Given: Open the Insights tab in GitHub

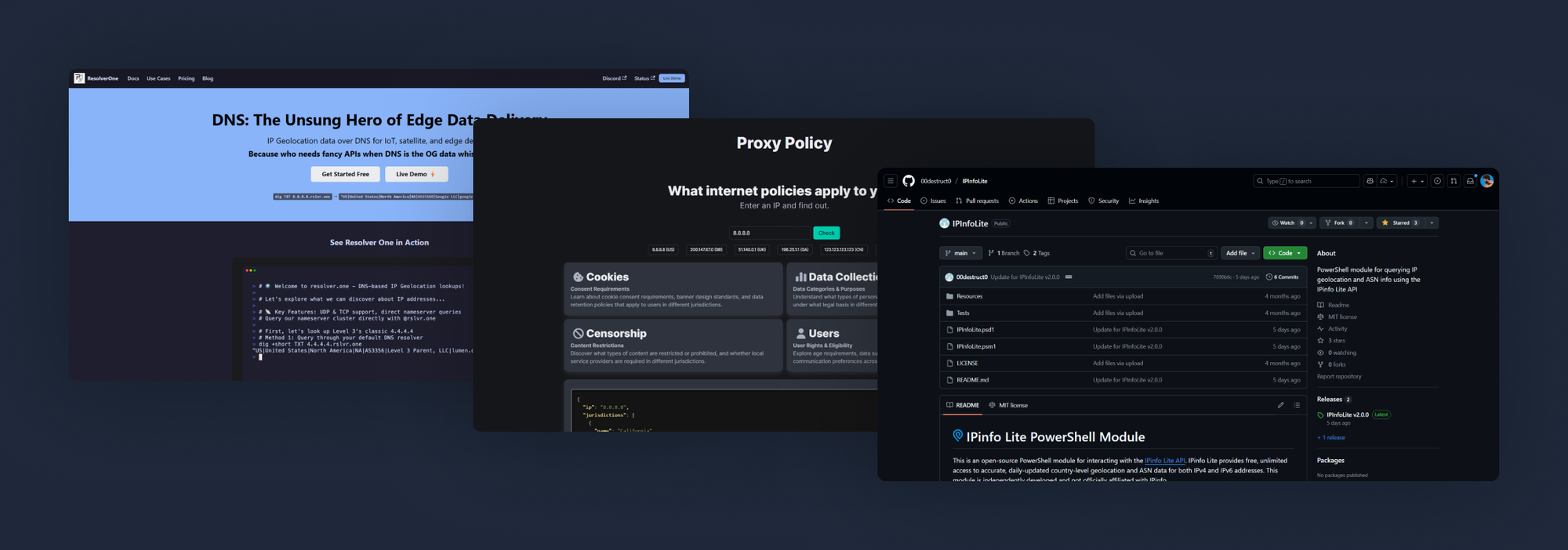Looking at the screenshot, I should pos(1144,201).
